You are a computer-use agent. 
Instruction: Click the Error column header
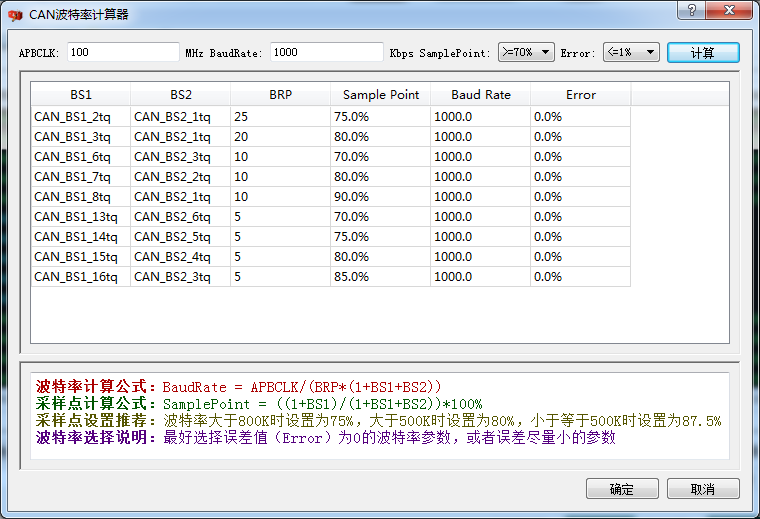(581, 95)
